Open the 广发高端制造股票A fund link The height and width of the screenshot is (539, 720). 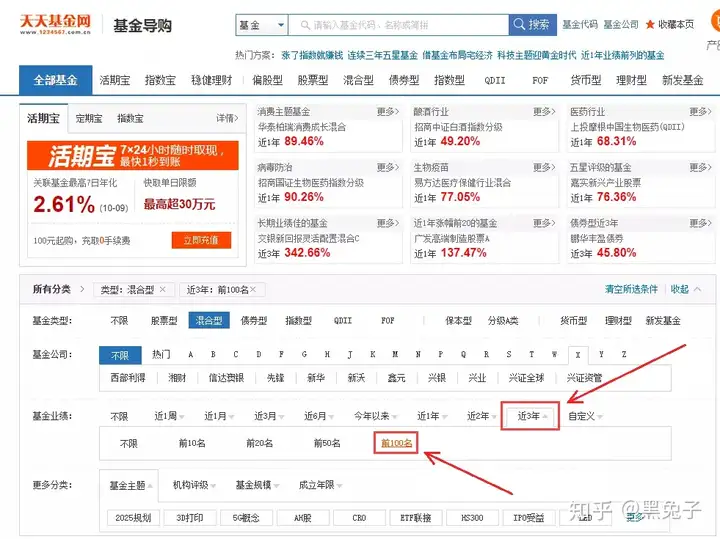452,238
